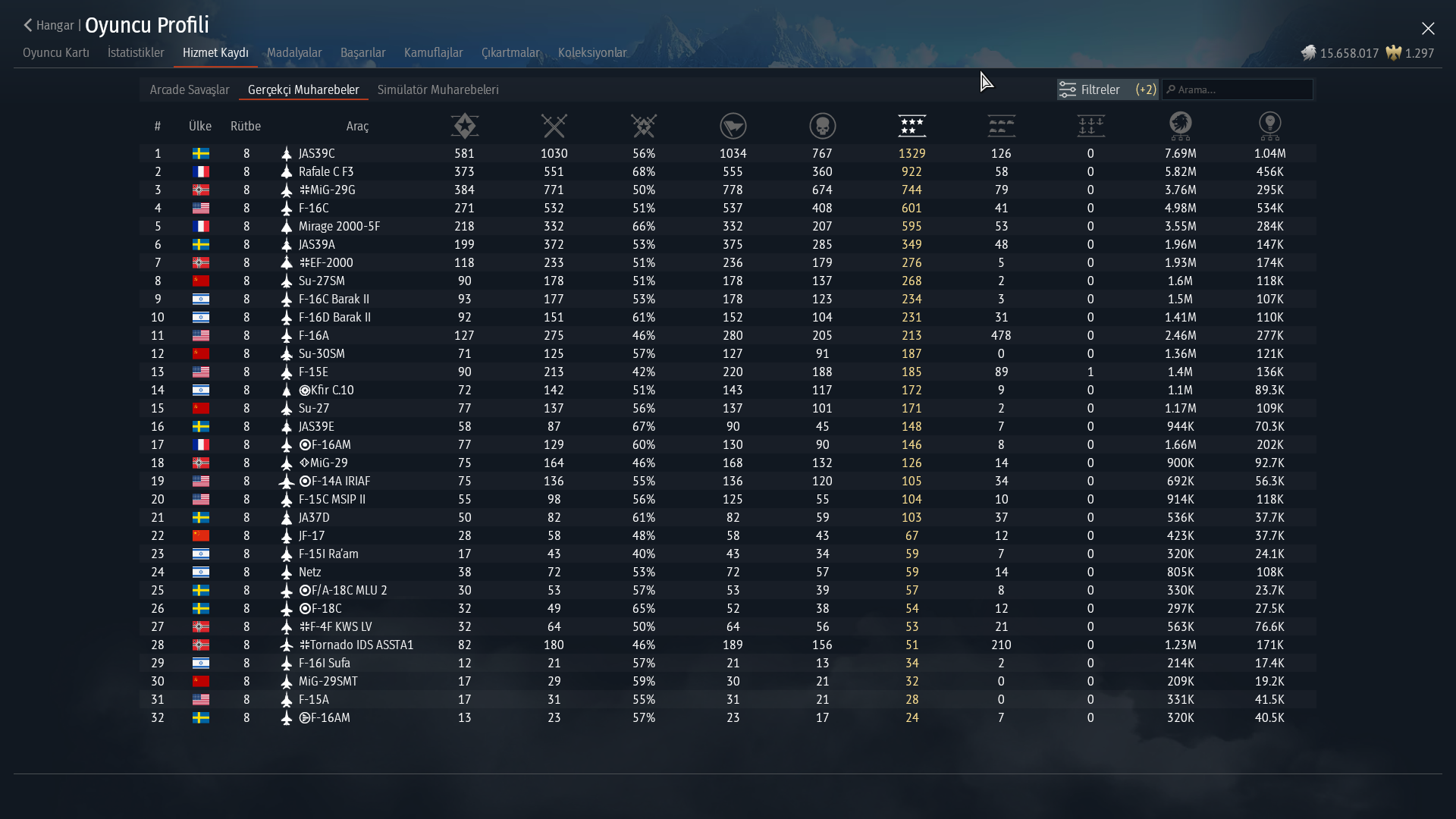Switch to the Arcade Savaşlar tab
Screen dimensions: 1456x819
[x=190, y=89]
